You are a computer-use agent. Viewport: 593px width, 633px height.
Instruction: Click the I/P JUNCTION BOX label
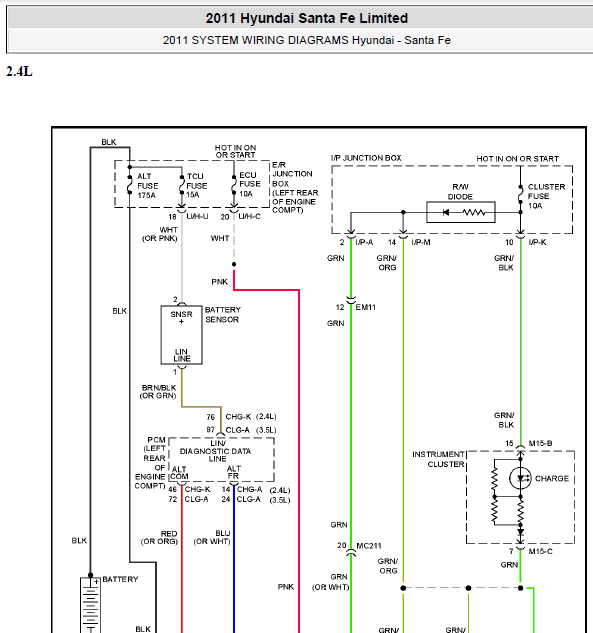pos(366,158)
